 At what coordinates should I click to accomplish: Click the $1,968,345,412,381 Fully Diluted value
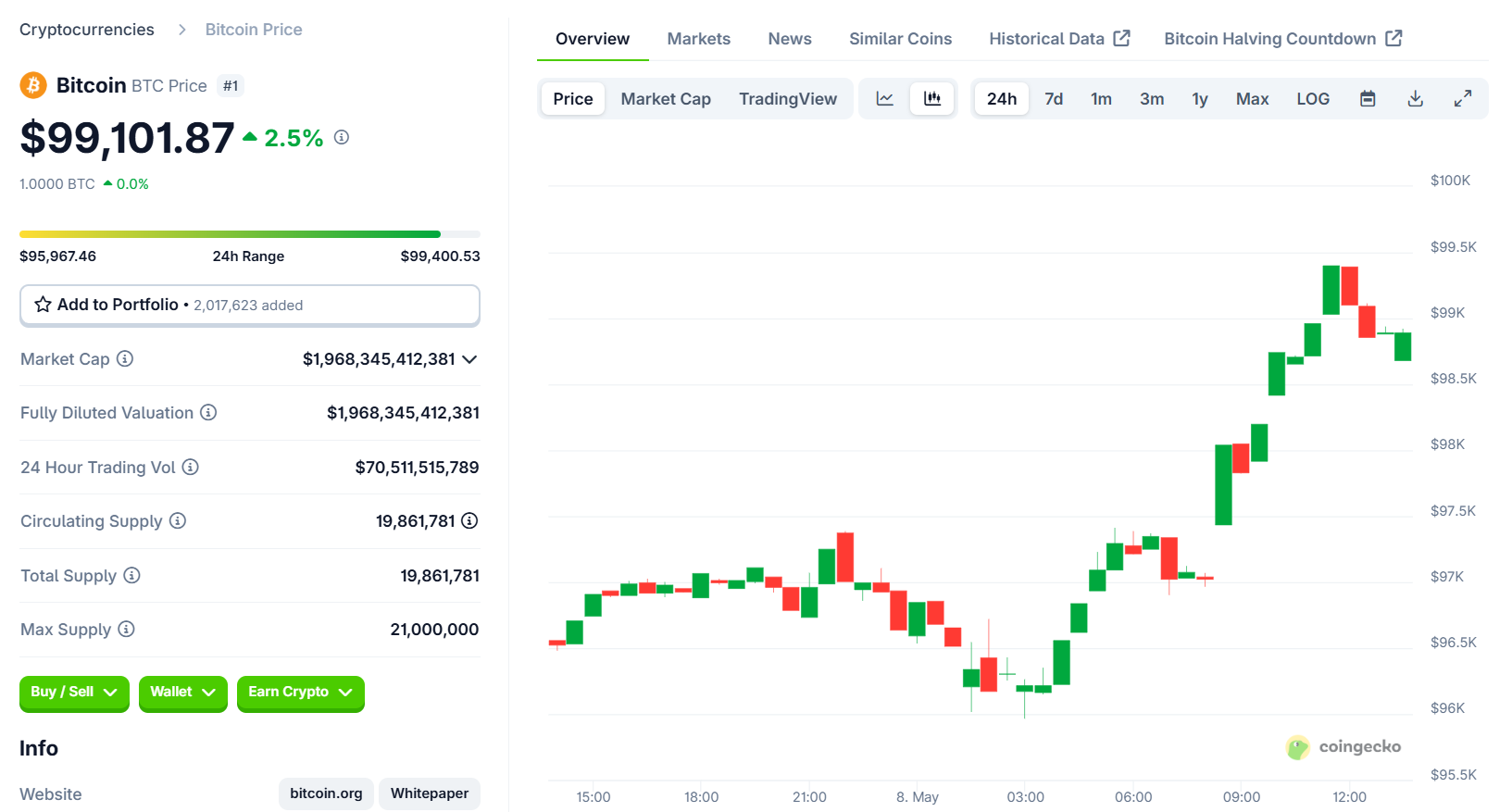pyautogui.click(x=403, y=413)
